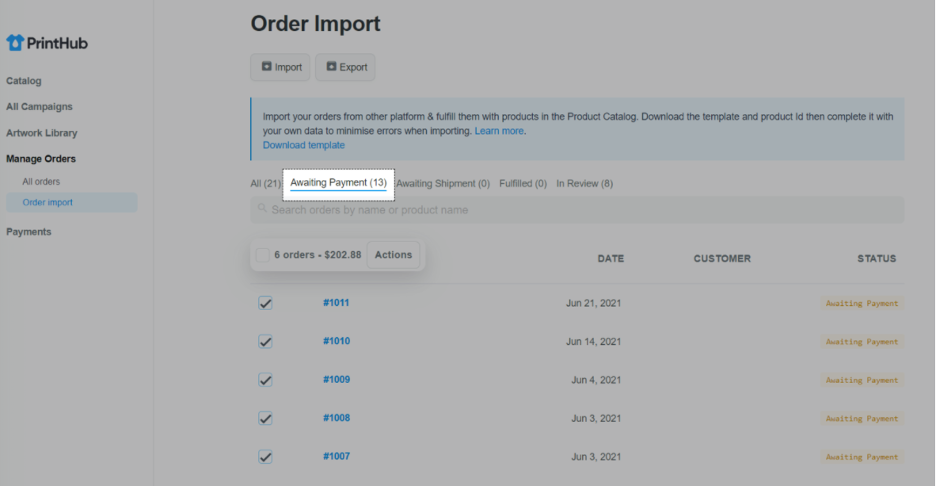
Task: Show the All orders tab
Action: coord(265,184)
